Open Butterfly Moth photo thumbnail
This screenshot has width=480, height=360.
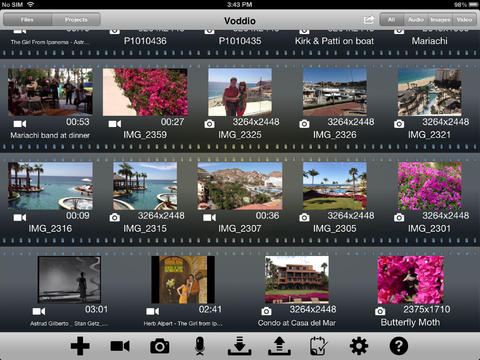click(410, 280)
